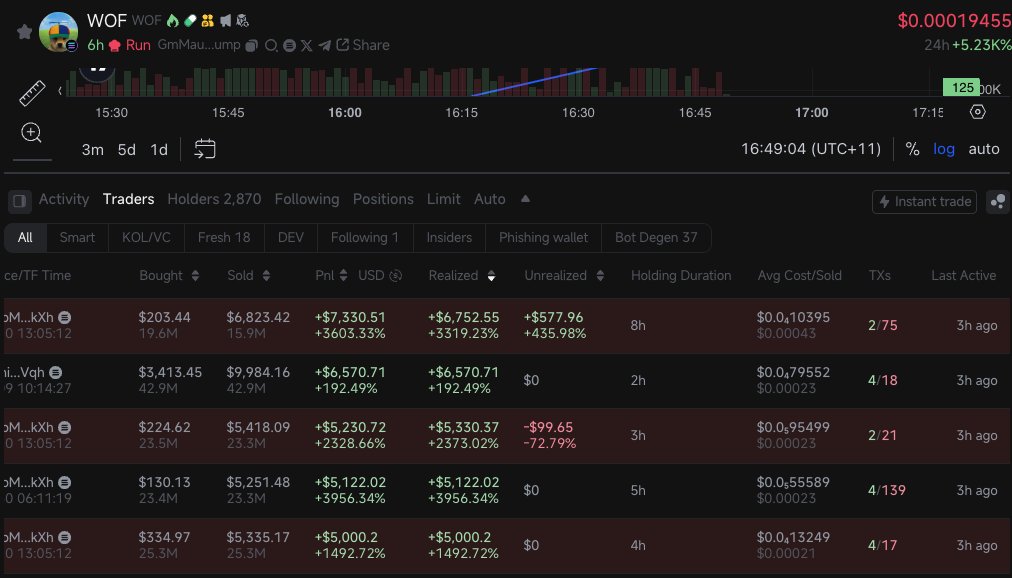Sort by the Unrealized column arrows
This screenshot has height=578, width=1012.
click(x=600, y=275)
